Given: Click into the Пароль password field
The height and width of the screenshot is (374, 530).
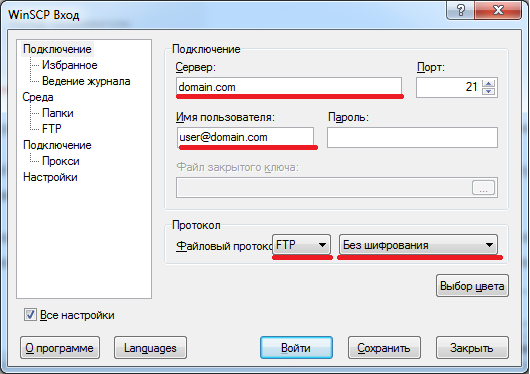Looking at the screenshot, I should (x=412, y=137).
